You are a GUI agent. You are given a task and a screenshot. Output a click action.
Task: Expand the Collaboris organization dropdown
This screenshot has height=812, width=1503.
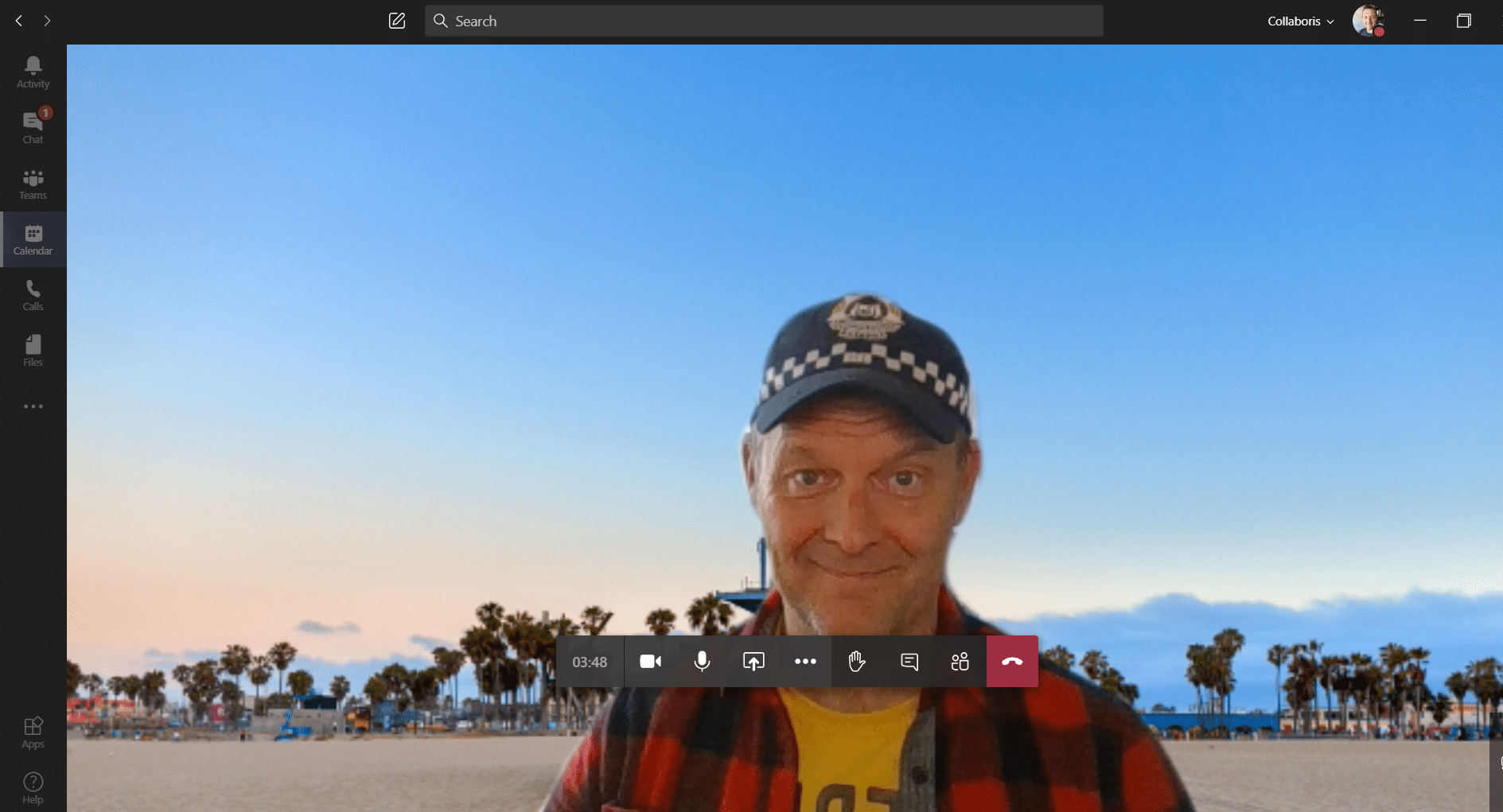(x=1300, y=21)
